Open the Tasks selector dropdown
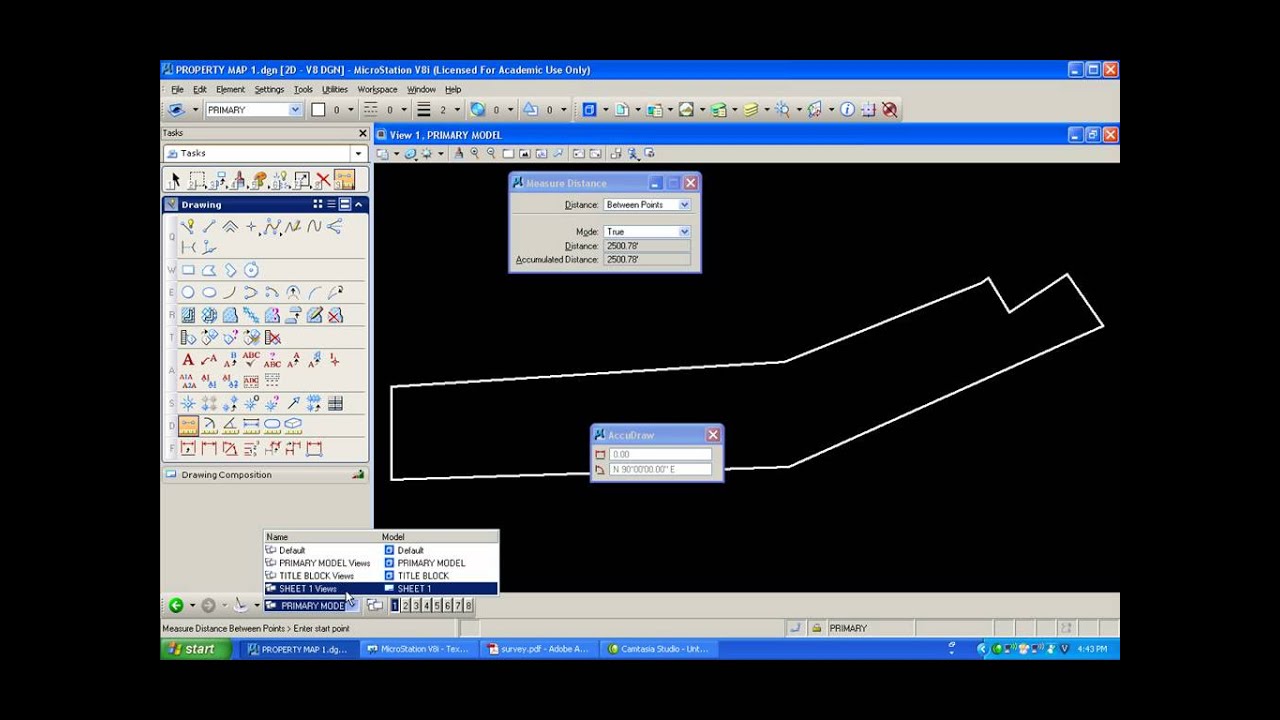Viewport: 1280px width, 720px height. (x=358, y=153)
